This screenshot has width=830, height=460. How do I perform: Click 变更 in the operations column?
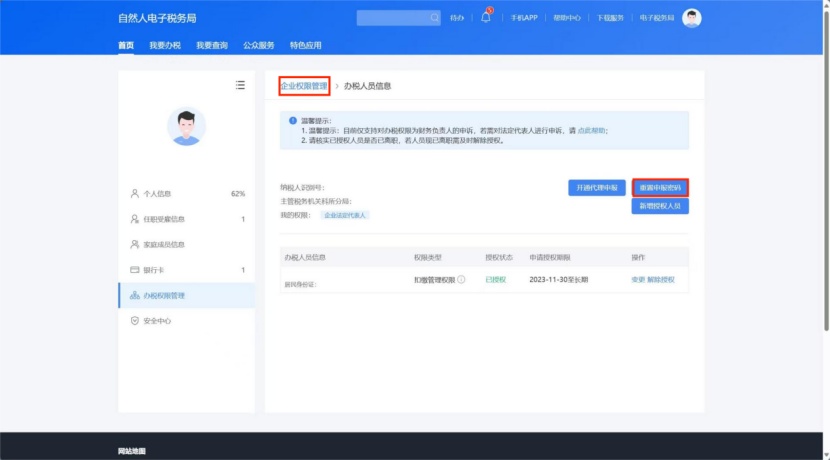coord(638,279)
